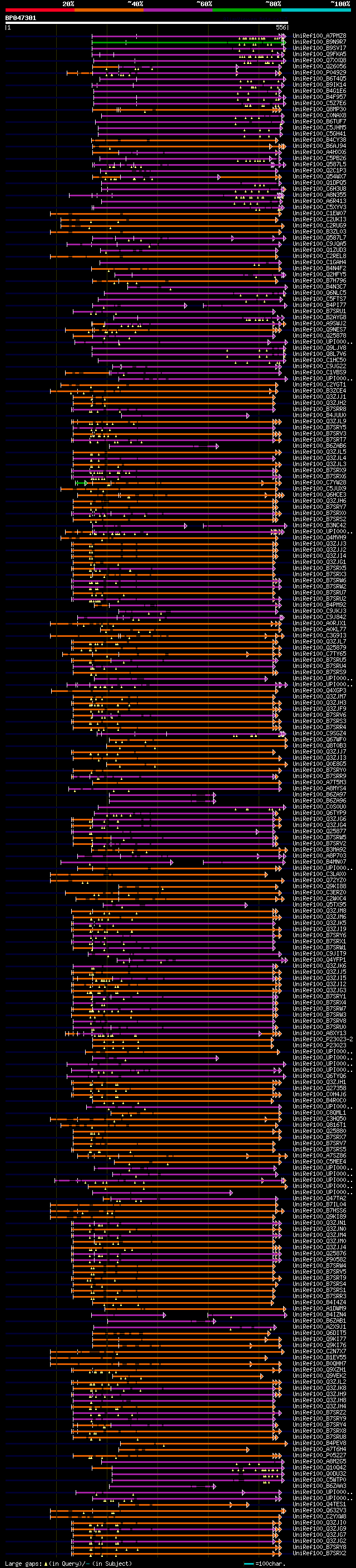Click label UniRef100_Q3ZJI0
This screenshot has height=1568, width=356.
tap(319, 1522)
